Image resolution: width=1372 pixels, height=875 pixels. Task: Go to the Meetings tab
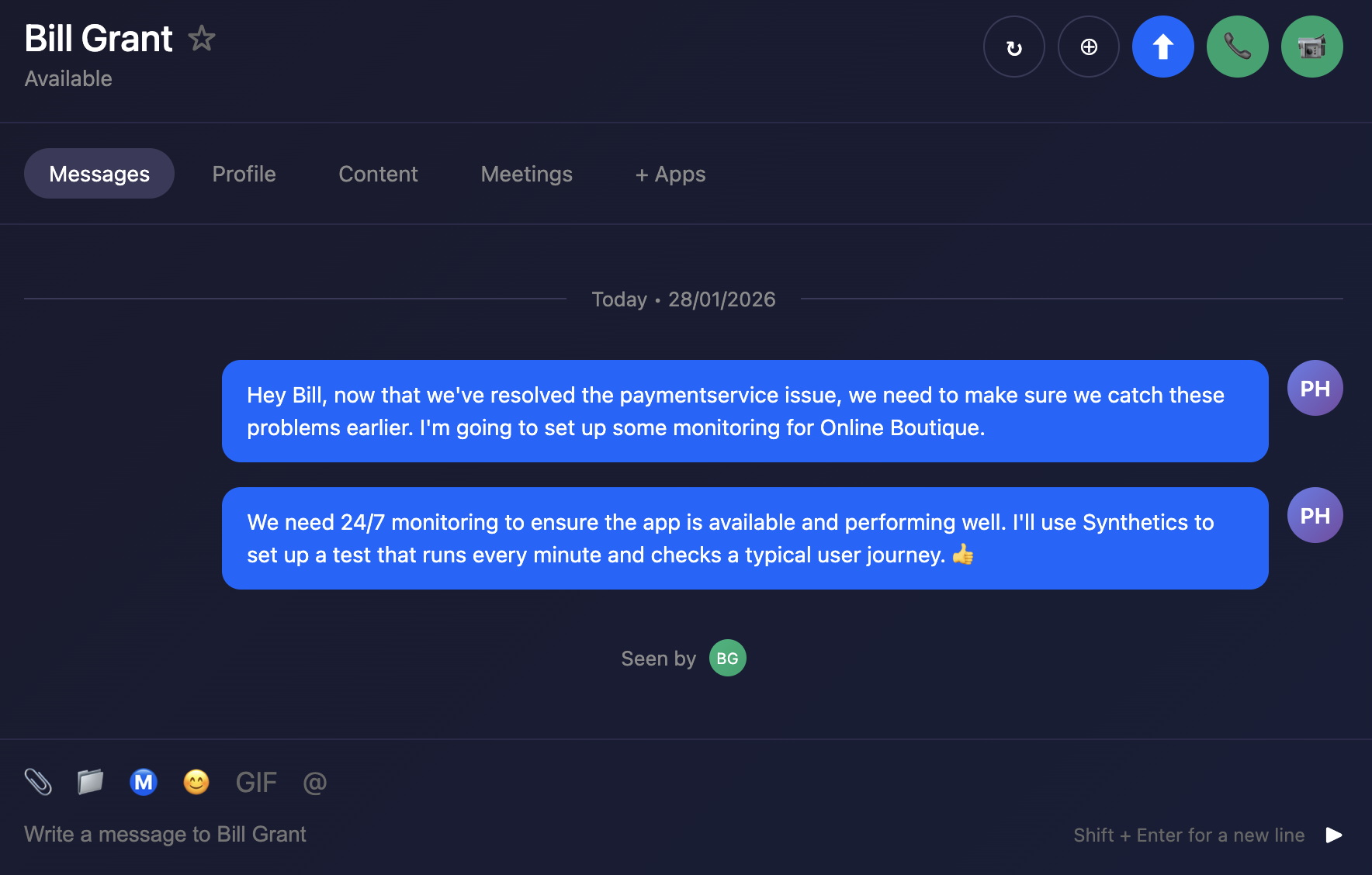point(526,174)
